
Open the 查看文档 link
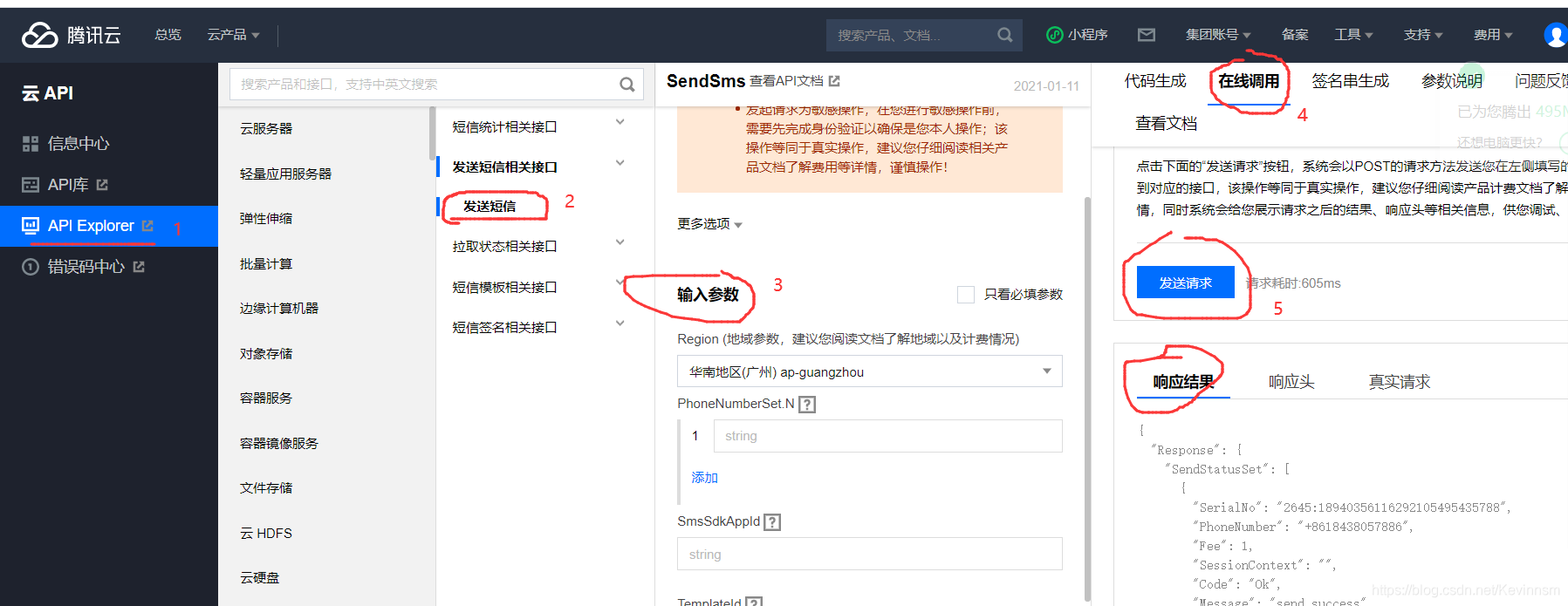pos(1166,124)
